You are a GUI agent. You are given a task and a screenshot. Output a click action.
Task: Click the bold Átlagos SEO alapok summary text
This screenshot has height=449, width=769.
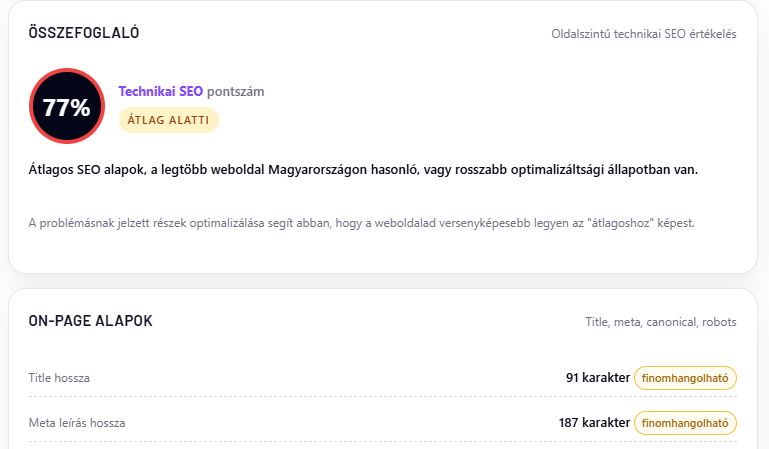point(363,169)
